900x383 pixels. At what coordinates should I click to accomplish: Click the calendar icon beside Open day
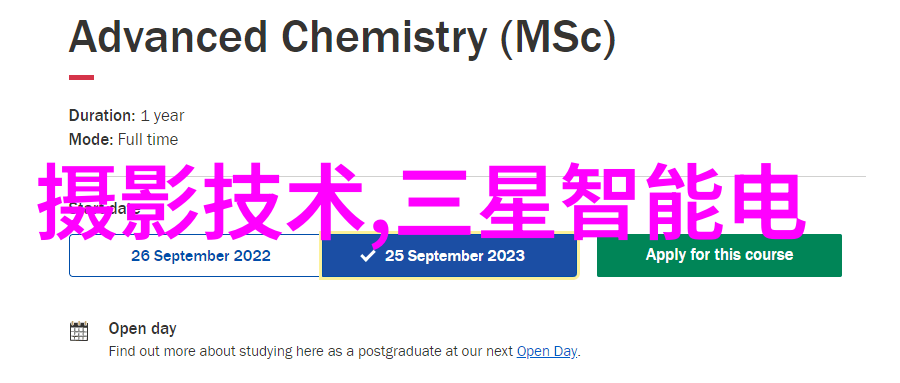point(79,331)
